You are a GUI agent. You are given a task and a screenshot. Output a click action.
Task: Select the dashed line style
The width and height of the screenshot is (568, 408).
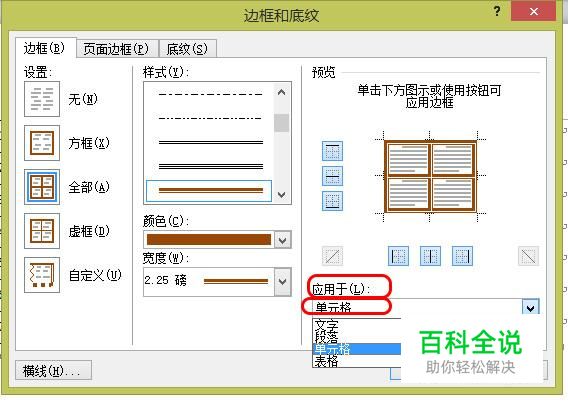tap(210, 94)
